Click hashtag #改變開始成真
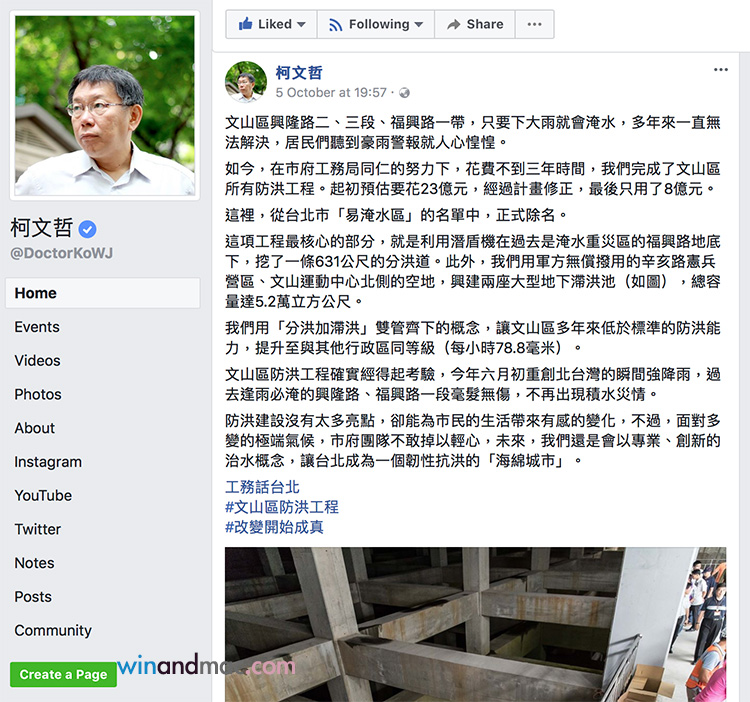Viewport: 750px width, 702px height. [274, 527]
